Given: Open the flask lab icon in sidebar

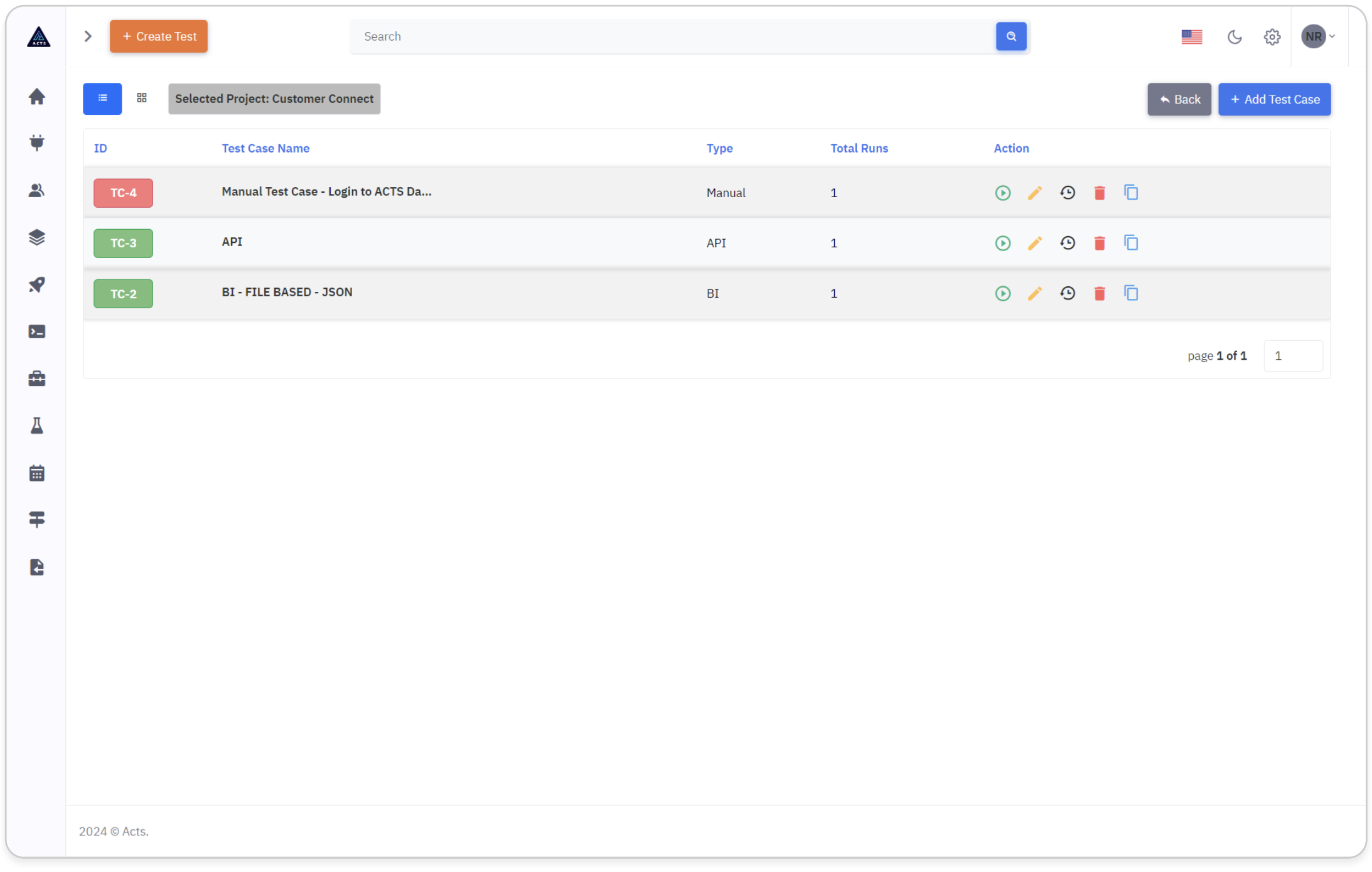Looking at the screenshot, I should click(x=37, y=426).
